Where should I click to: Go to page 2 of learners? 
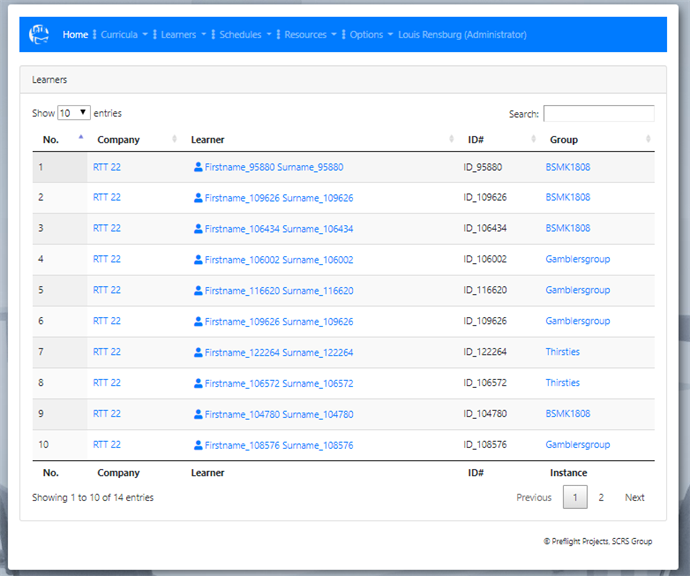601,497
